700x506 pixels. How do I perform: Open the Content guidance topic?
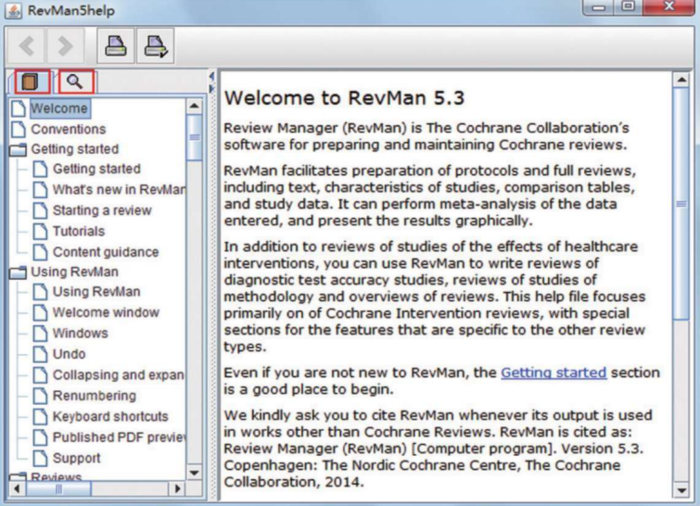(x=106, y=252)
